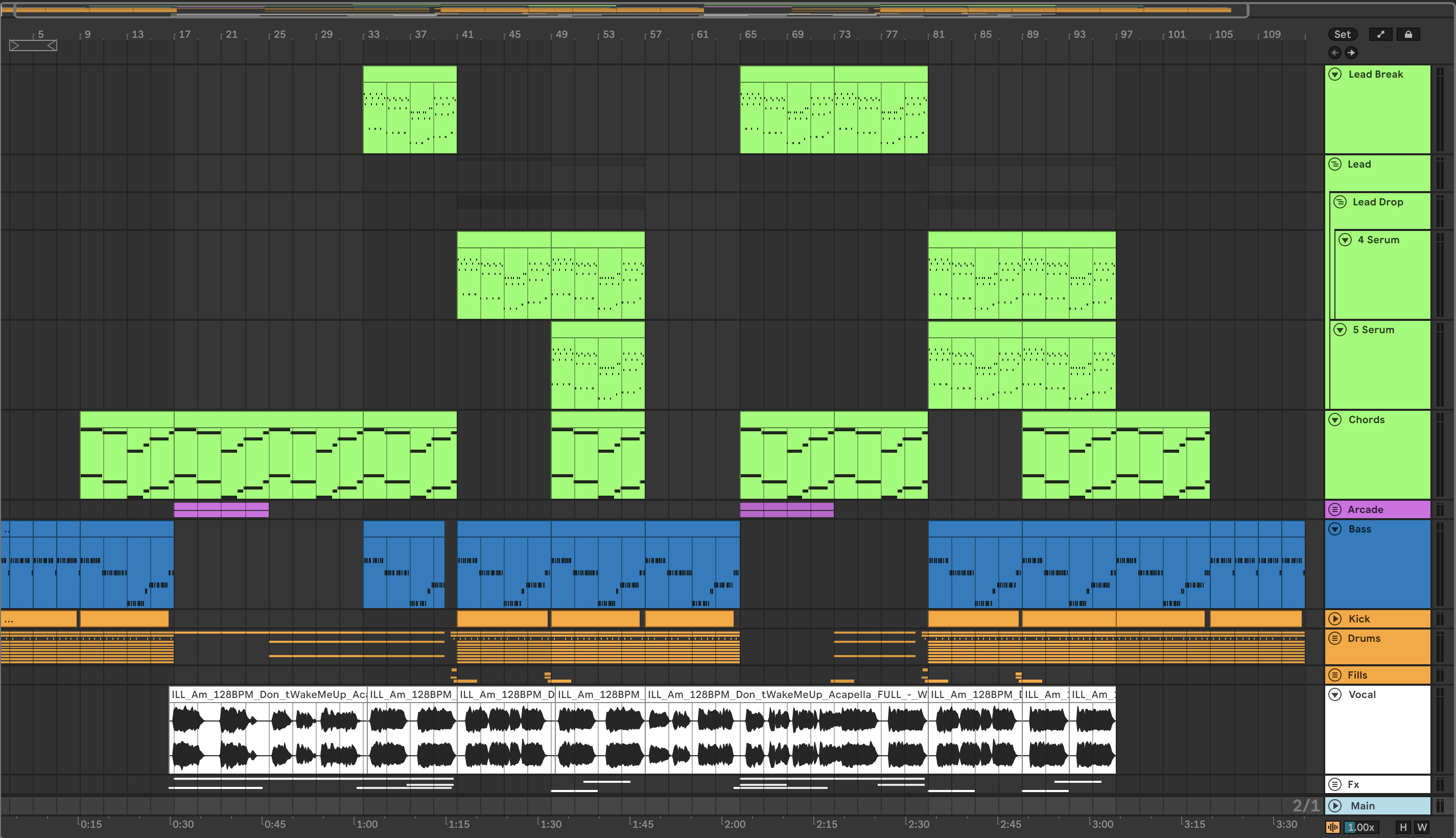The height and width of the screenshot is (838, 1456).
Task: Fold the Lead Drop group
Action: click(1340, 202)
